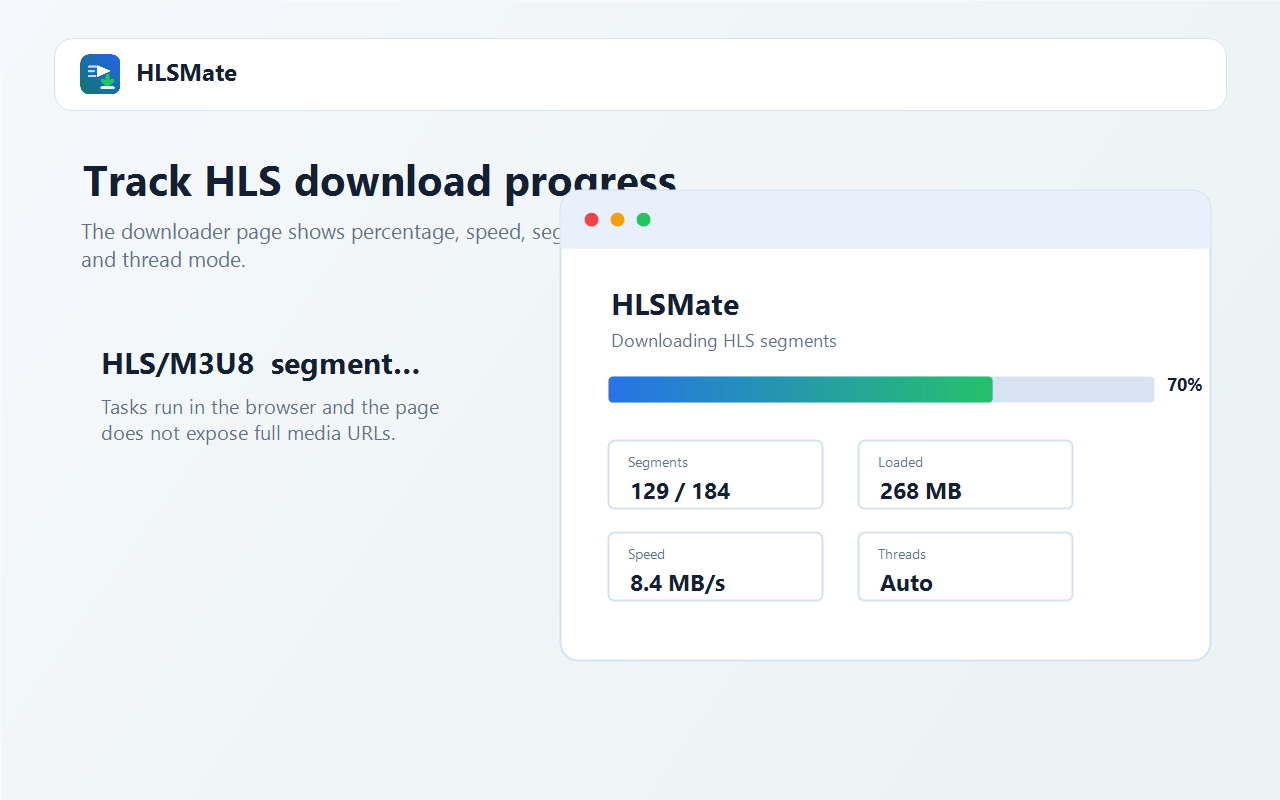This screenshot has height=800, width=1280.
Task: Click the downloader page description paragraph
Action: point(320,246)
